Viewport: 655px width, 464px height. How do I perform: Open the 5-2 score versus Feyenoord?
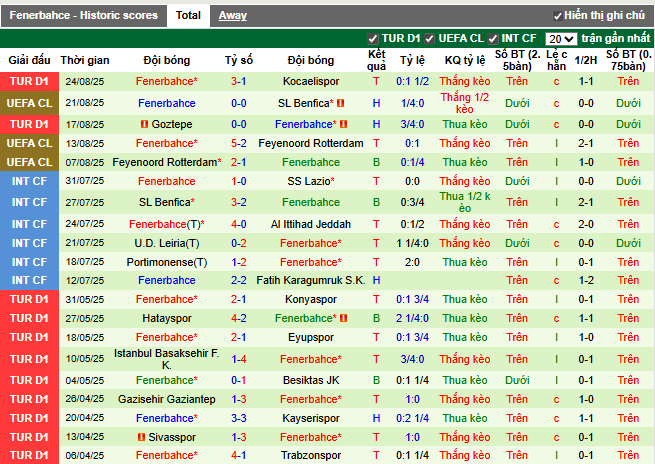click(x=239, y=143)
